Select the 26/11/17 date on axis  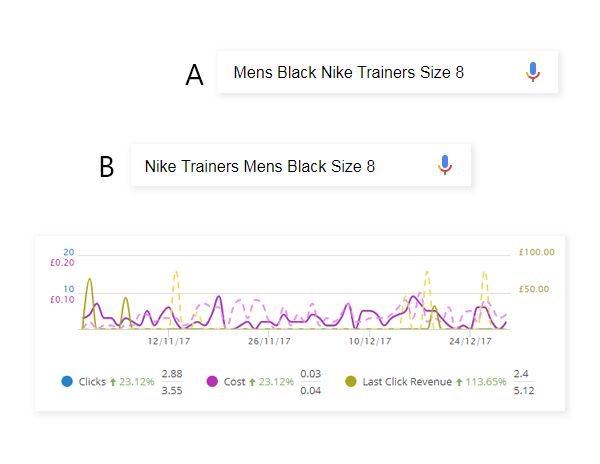coord(269,341)
